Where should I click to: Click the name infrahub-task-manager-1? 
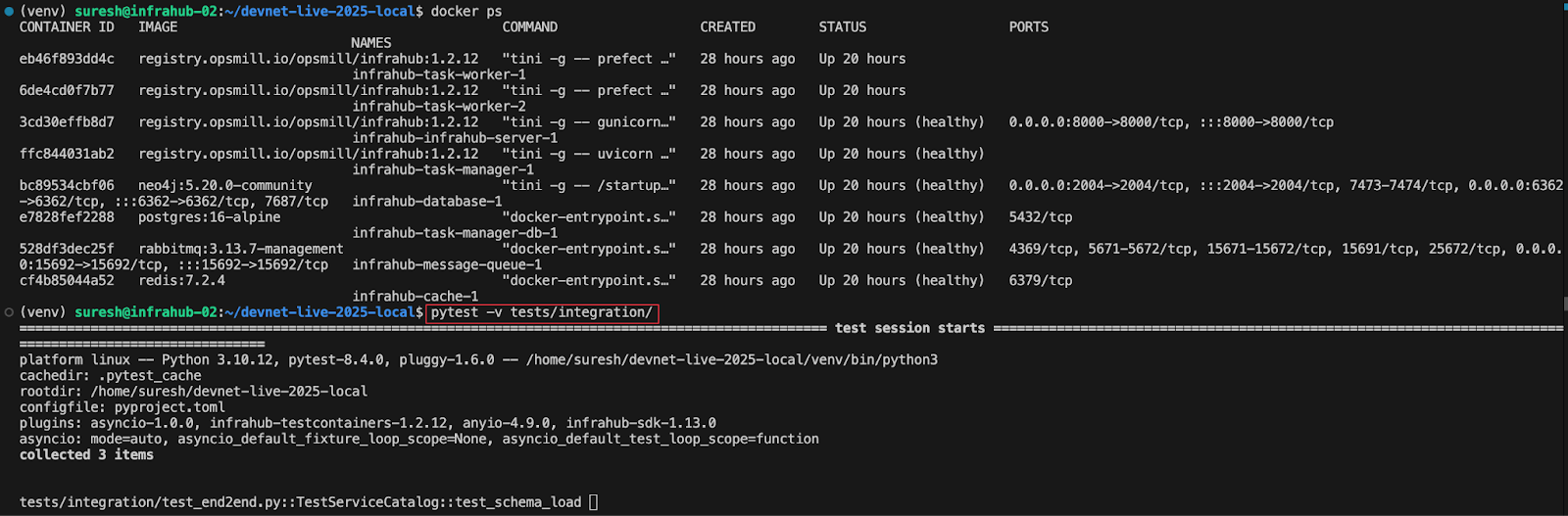point(443,169)
